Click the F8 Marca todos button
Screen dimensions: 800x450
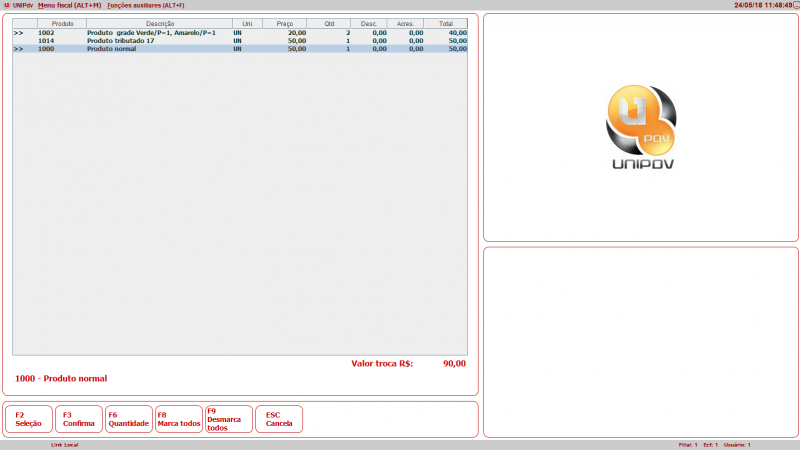179,419
